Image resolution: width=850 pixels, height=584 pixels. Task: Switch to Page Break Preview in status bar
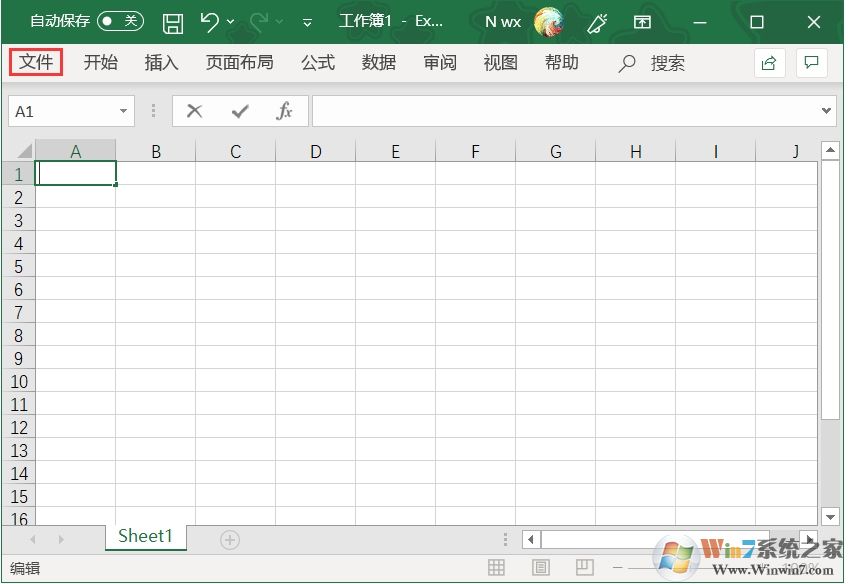(x=584, y=567)
